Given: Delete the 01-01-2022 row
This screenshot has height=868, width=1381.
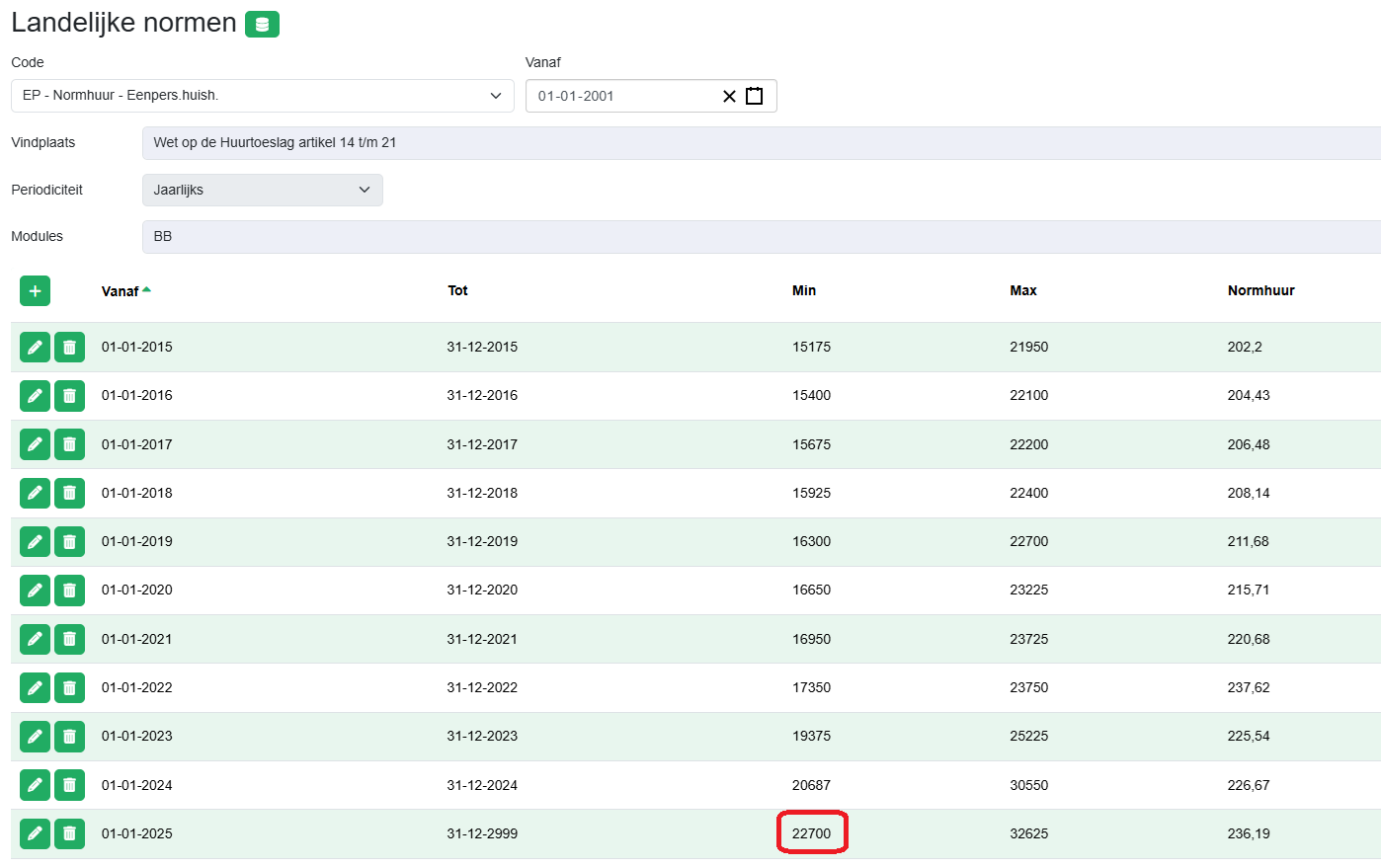Looking at the screenshot, I should click(69, 688).
